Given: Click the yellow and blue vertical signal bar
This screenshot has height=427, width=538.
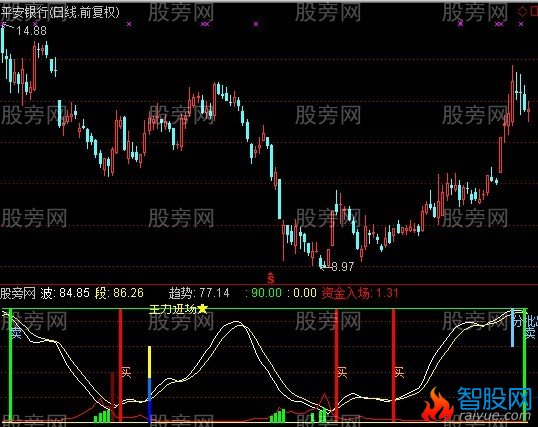Looking at the screenshot, I should [x=150, y=384].
